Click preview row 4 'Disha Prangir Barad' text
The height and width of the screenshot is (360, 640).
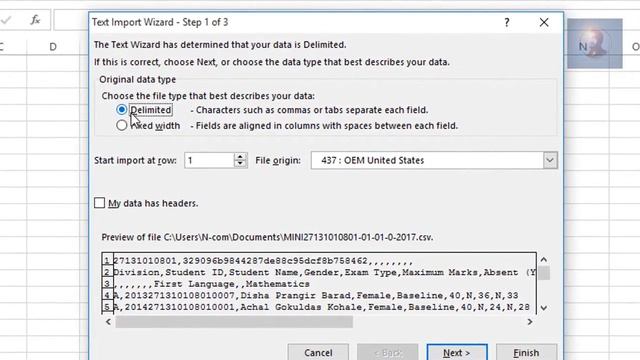295,295
